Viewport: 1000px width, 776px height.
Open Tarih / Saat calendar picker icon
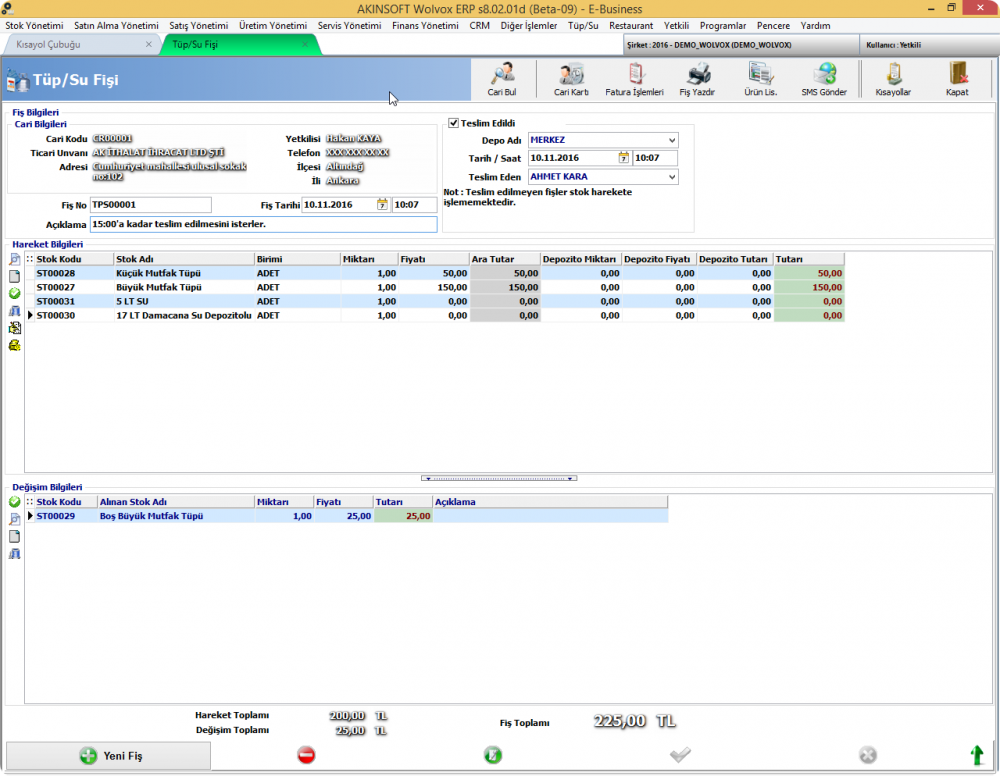coord(623,157)
